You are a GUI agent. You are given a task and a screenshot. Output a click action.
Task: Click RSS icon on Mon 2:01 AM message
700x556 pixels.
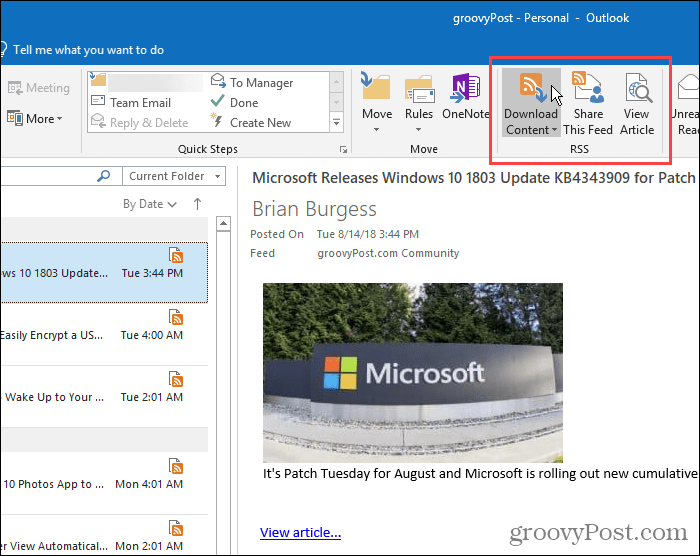176,528
